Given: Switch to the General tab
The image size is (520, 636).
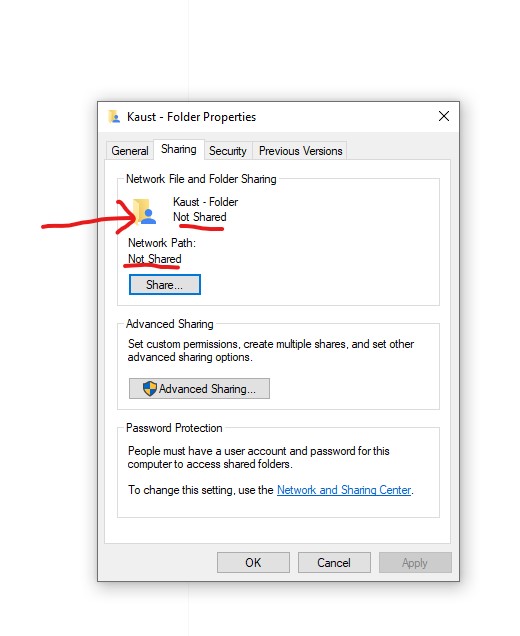Looking at the screenshot, I should click(130, 151).
